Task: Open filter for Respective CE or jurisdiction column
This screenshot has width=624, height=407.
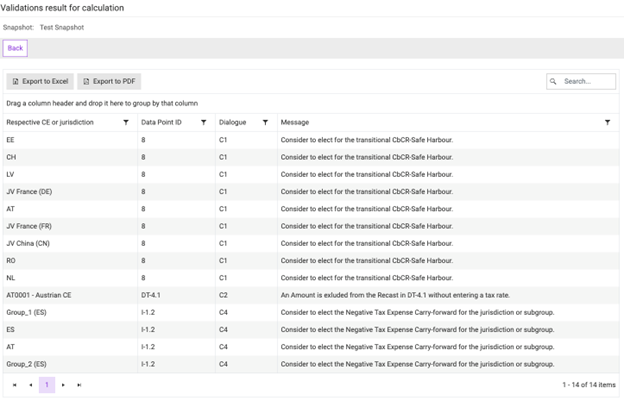Action: pyautogui.click(x=125, y=122)
